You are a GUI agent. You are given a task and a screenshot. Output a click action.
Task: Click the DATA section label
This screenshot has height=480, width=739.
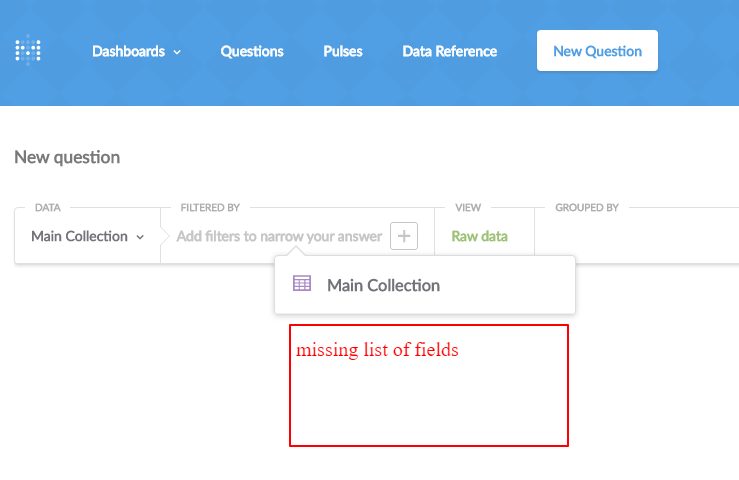(x=48, y=207)
